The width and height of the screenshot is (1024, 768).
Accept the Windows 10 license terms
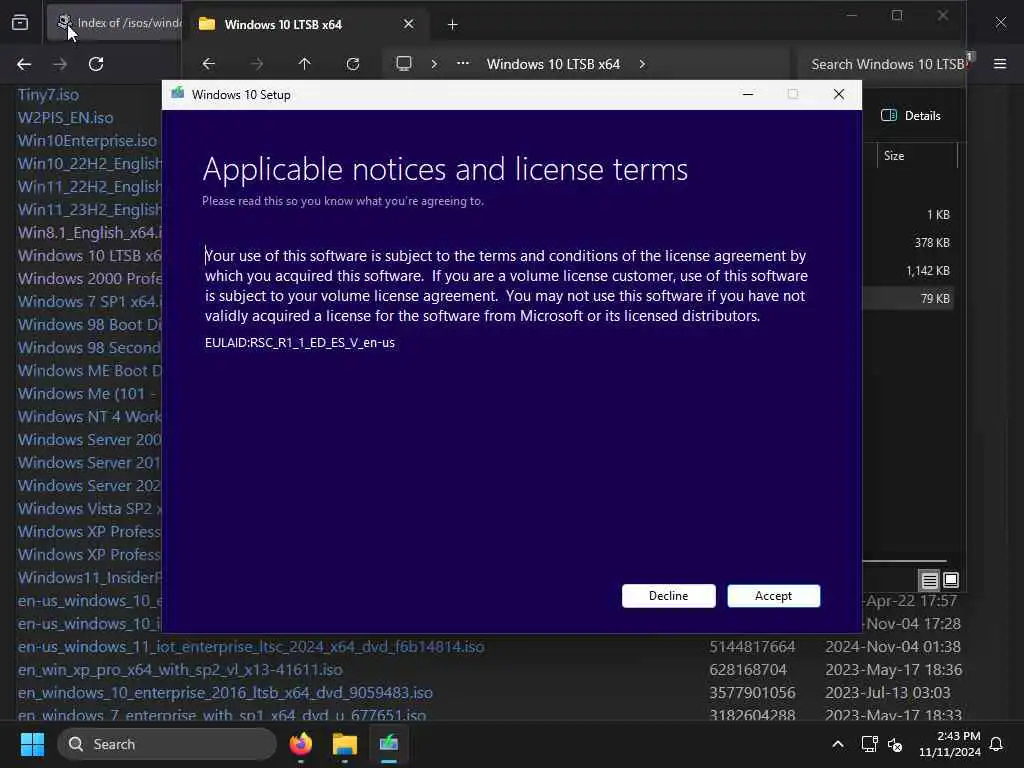(x=773, y=596)
